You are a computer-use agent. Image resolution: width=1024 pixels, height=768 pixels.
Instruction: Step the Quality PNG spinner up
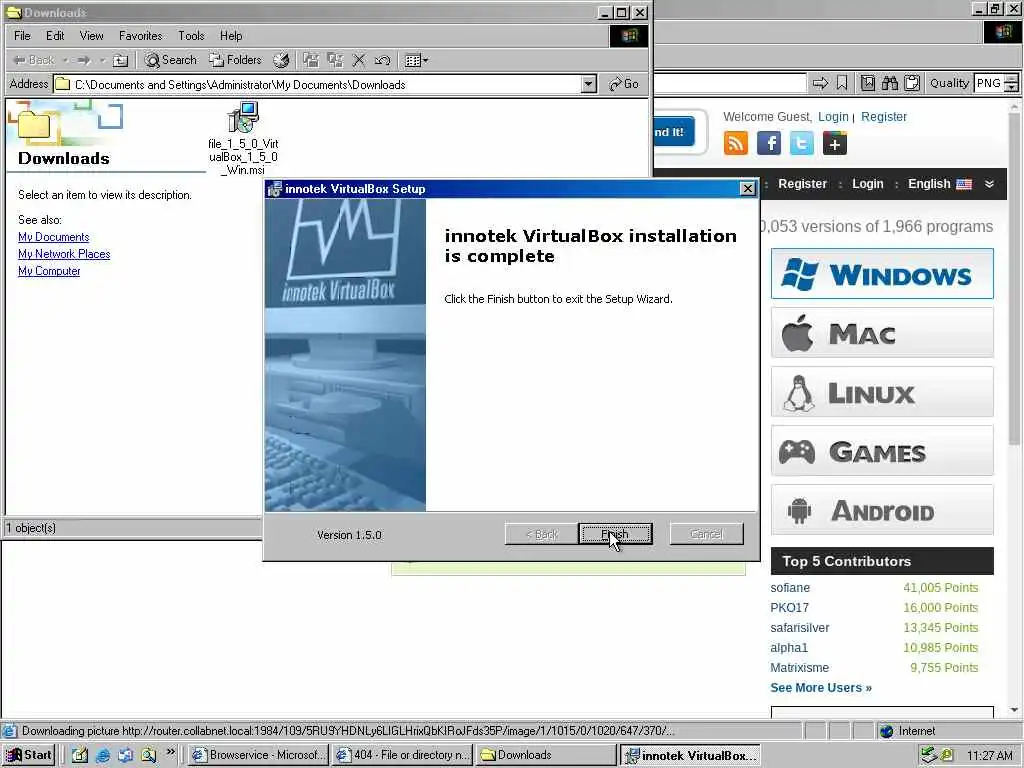click(x=1012, y=78)
